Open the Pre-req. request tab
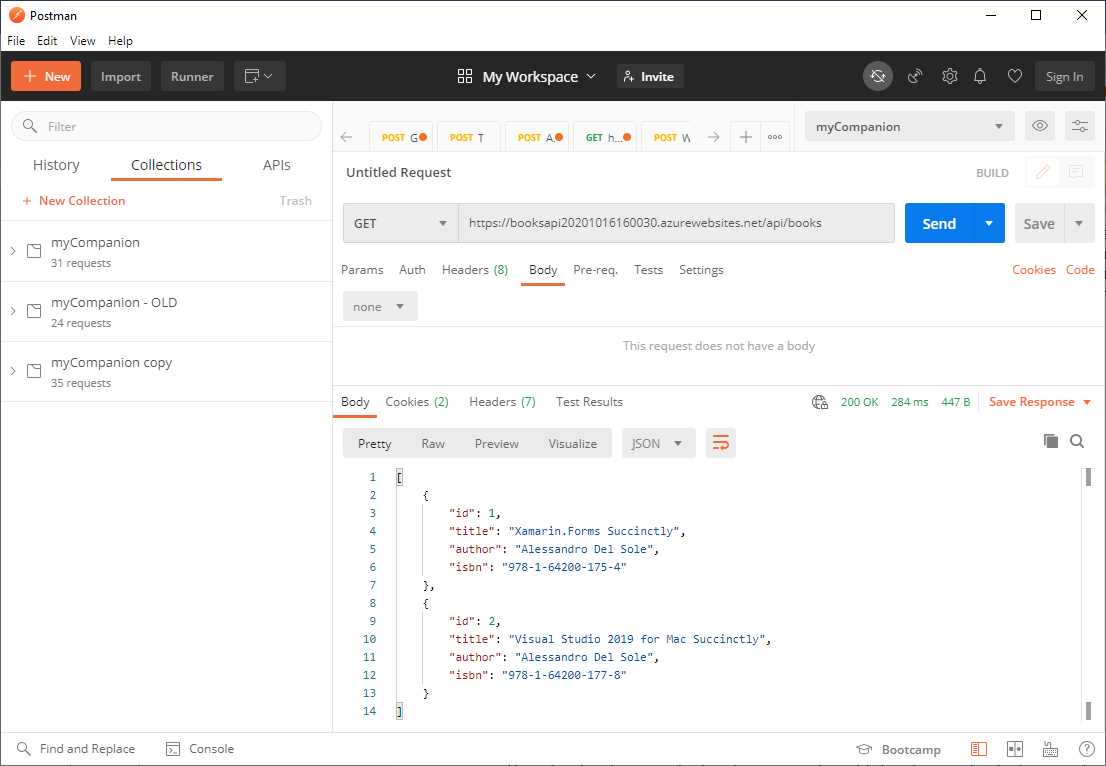Viewport: 1106px width, 766px height. (x=594, y=269)
